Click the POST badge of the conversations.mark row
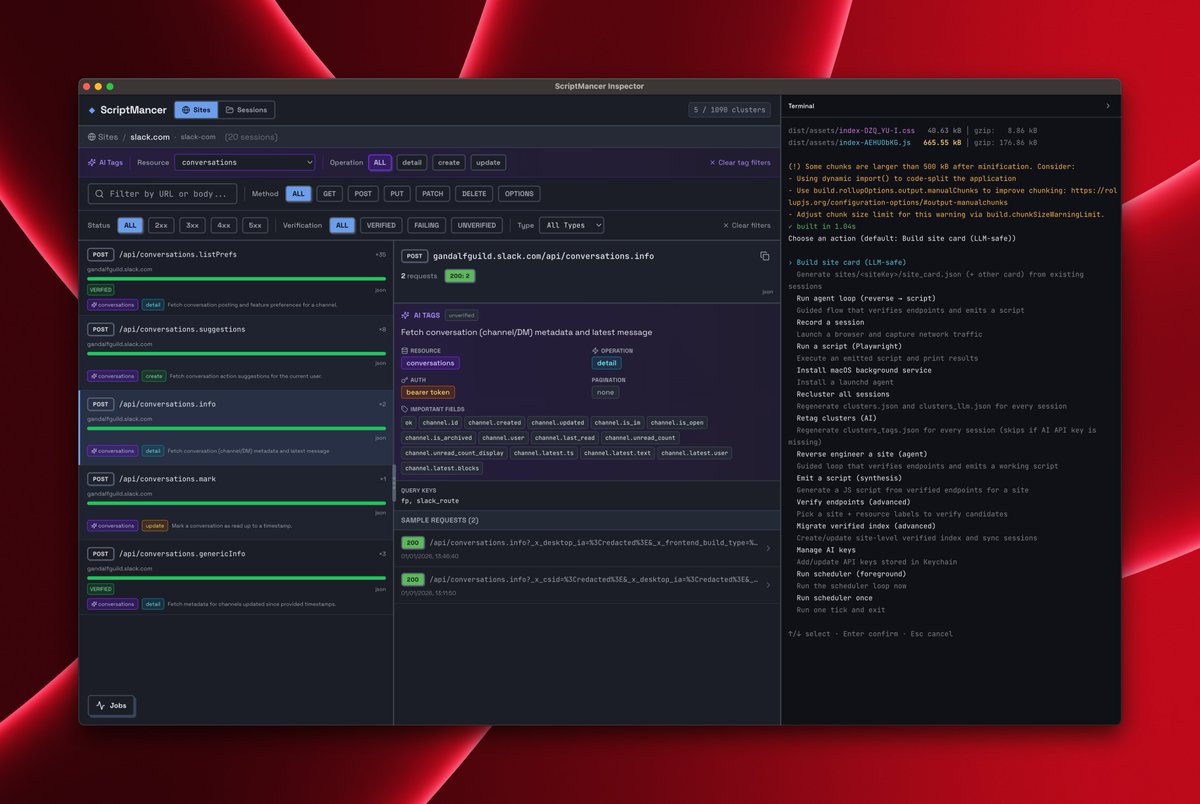1200x804 pixels. pos(100,479)
